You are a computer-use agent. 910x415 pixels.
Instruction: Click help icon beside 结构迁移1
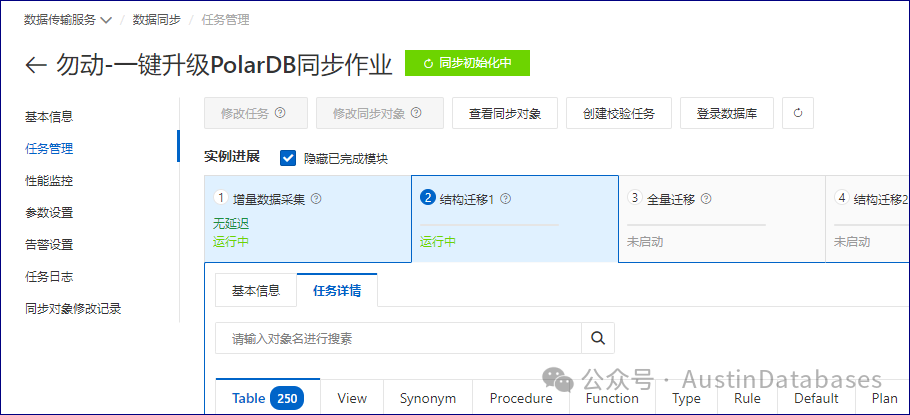505,199
